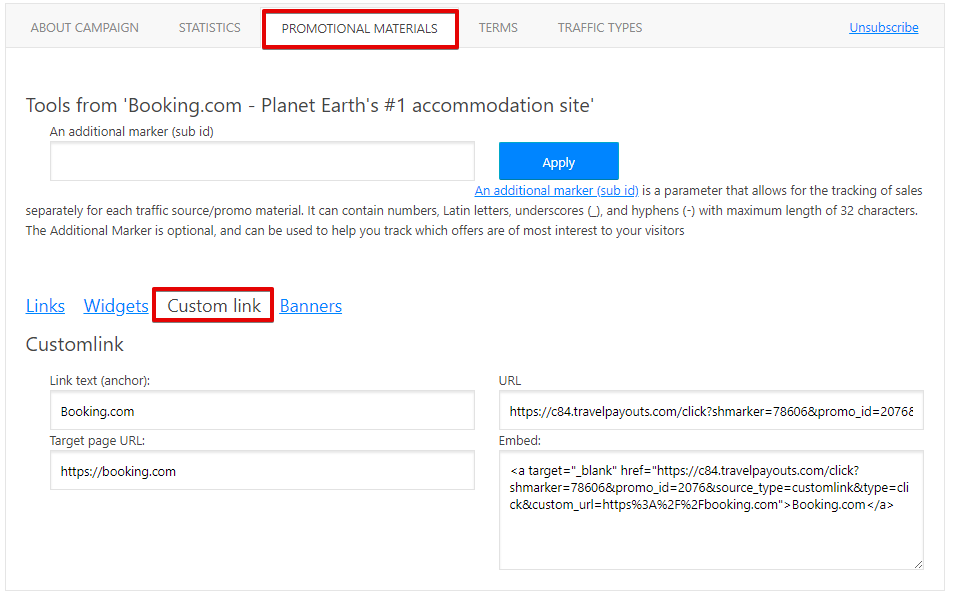Open the Widgets tools section
Viewport: 953px width, 594px height.
[x=116, y=306]
